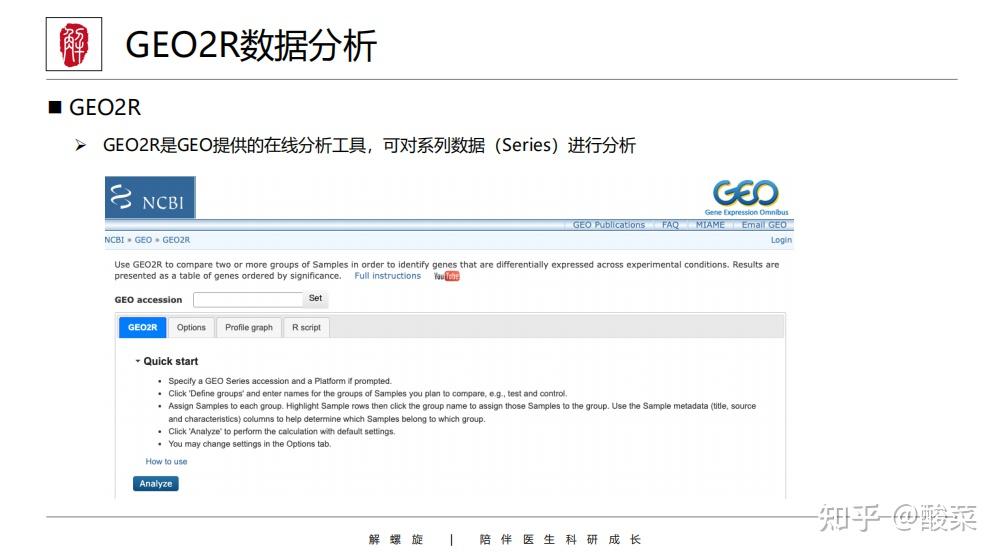Open the How to use link
The height and width of the screenshot is (558, 1003).
(x=166, y=461)
